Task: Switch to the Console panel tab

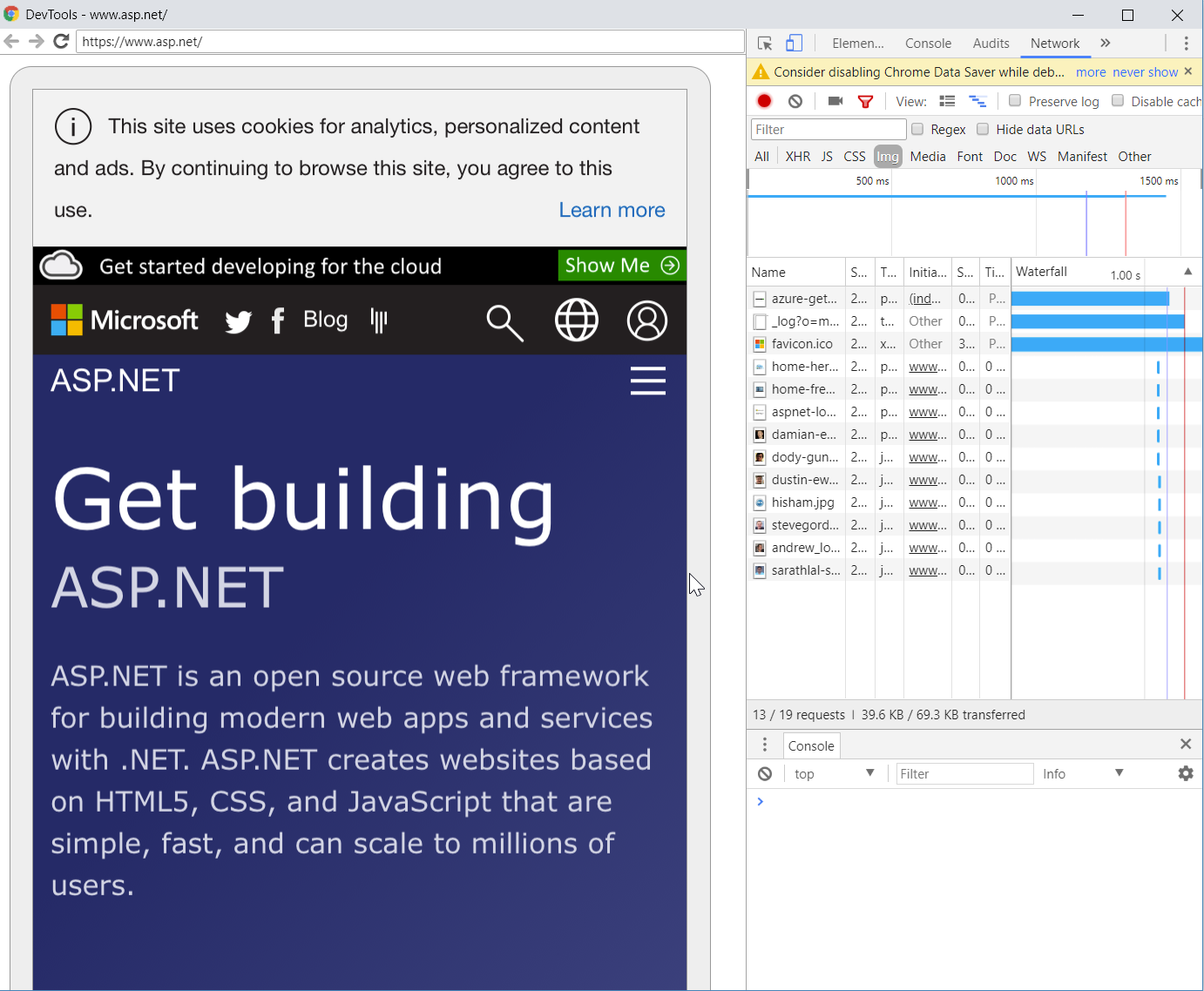Action: pyautogui.click(x=928, y=43)
